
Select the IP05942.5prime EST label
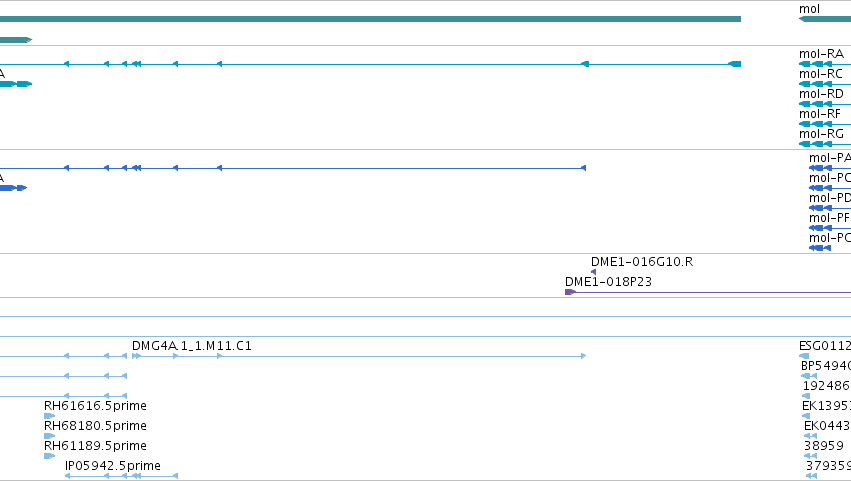coord(112,466)
